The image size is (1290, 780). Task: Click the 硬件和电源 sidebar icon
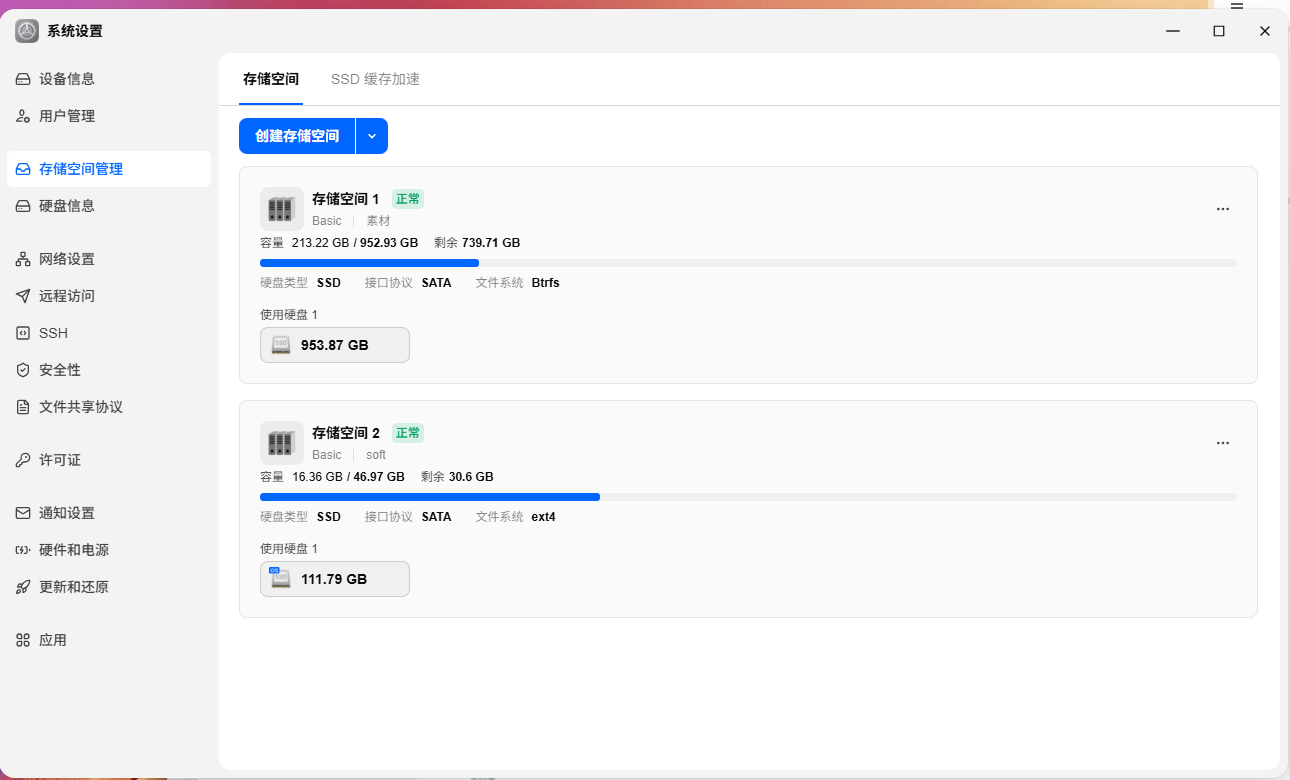pyautogui.click(x=23, y=550)
